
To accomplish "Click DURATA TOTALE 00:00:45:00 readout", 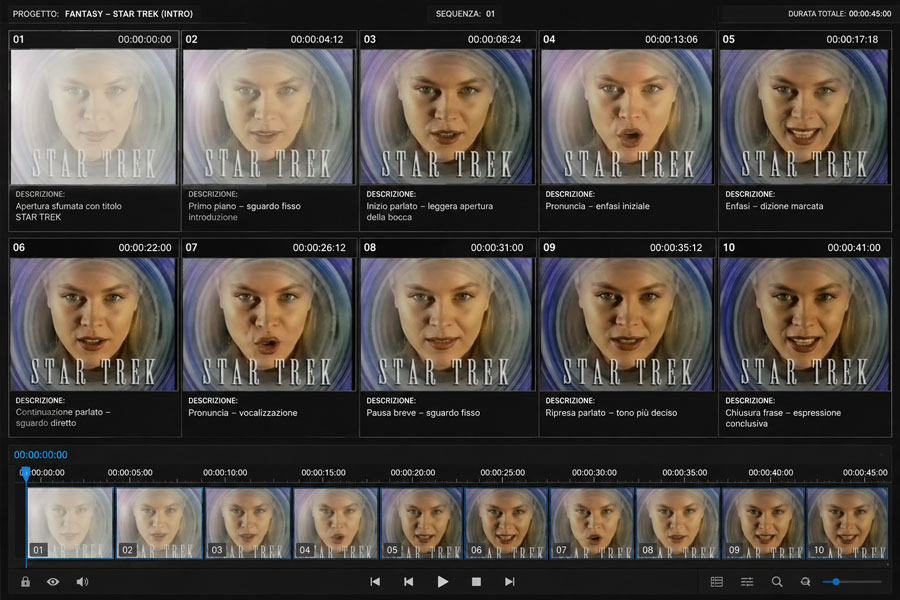I will coord(839,14).
